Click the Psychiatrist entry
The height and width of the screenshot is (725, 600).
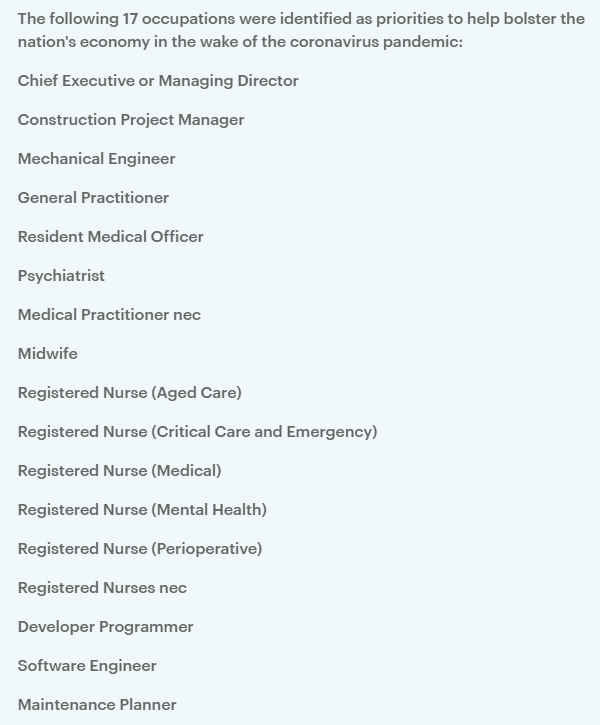(61, 276)
